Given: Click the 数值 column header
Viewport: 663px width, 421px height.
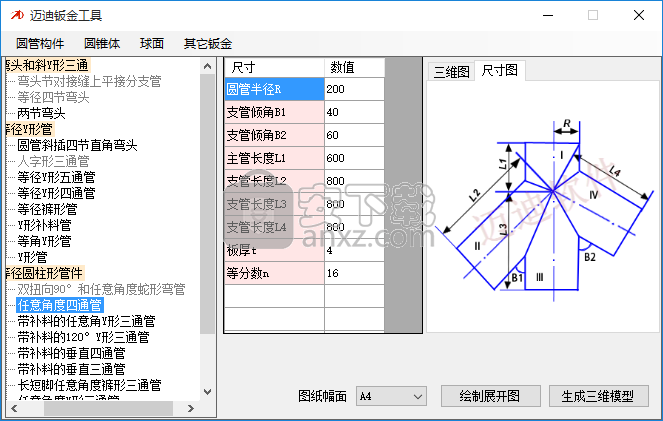Looking at the screenshot, I should (354, 68).
